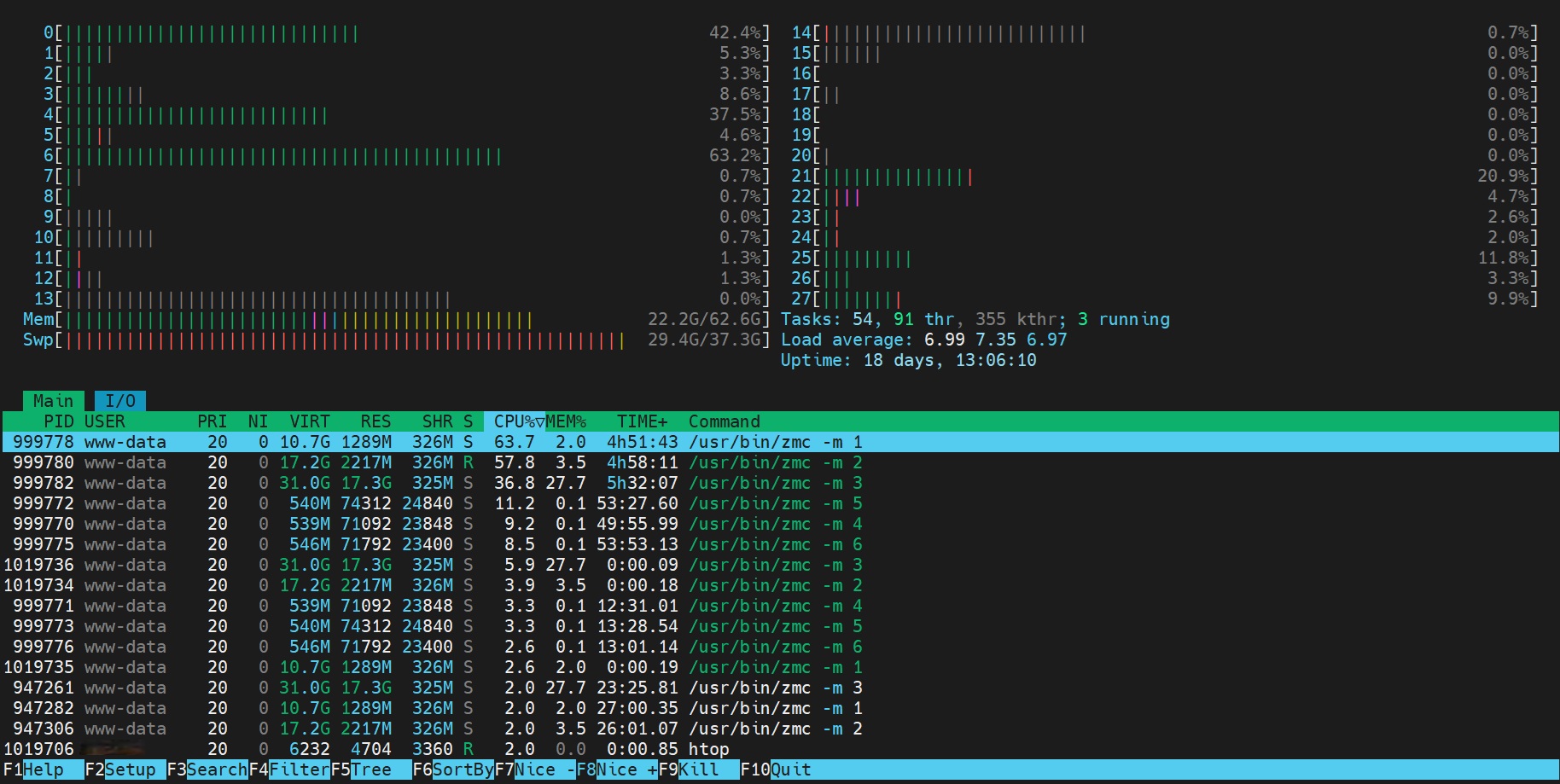Open F2 Setup menu
The image size is (1560, 784).
(125, 769)
